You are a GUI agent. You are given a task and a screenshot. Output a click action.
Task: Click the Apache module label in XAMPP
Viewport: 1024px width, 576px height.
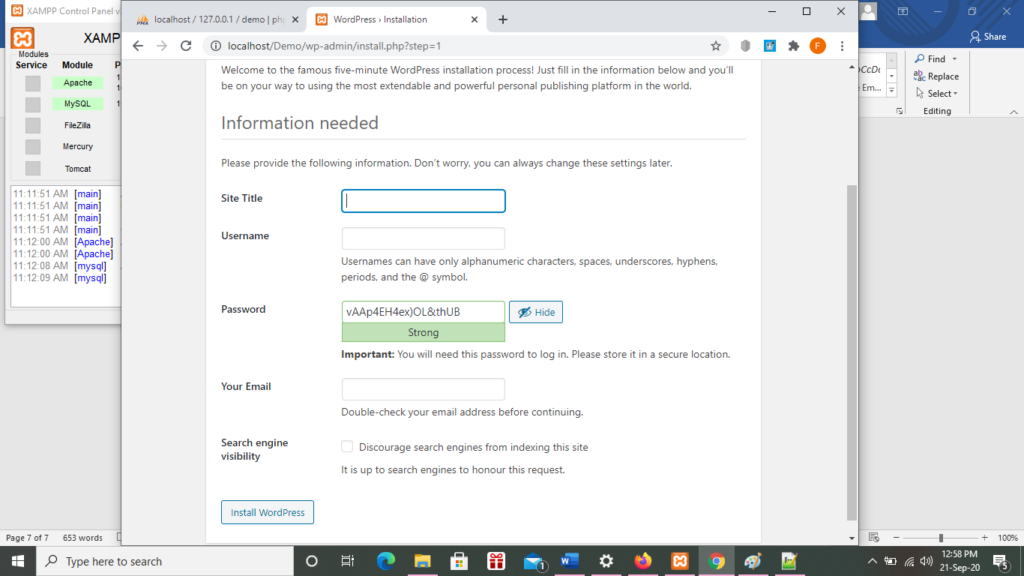pyautogui.click(x=78, y=83)
